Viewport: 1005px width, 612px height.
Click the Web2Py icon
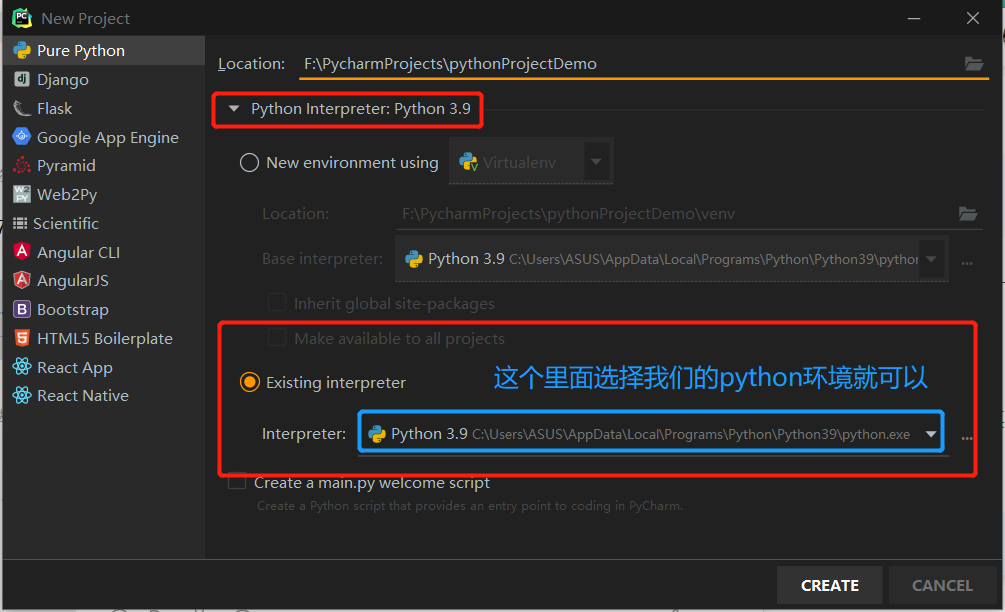pos(22,194)
